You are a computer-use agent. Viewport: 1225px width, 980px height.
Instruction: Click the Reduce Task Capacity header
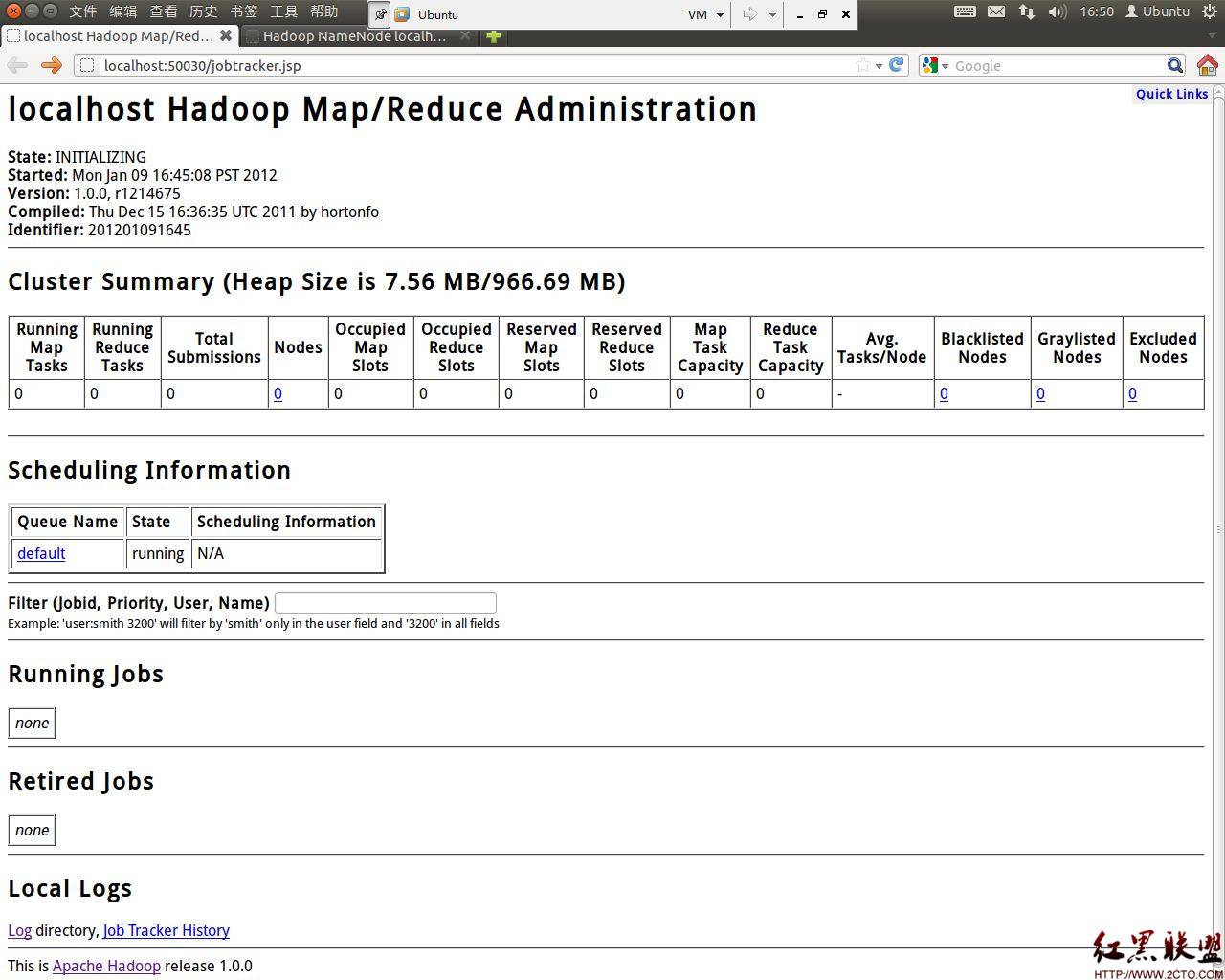791,347
